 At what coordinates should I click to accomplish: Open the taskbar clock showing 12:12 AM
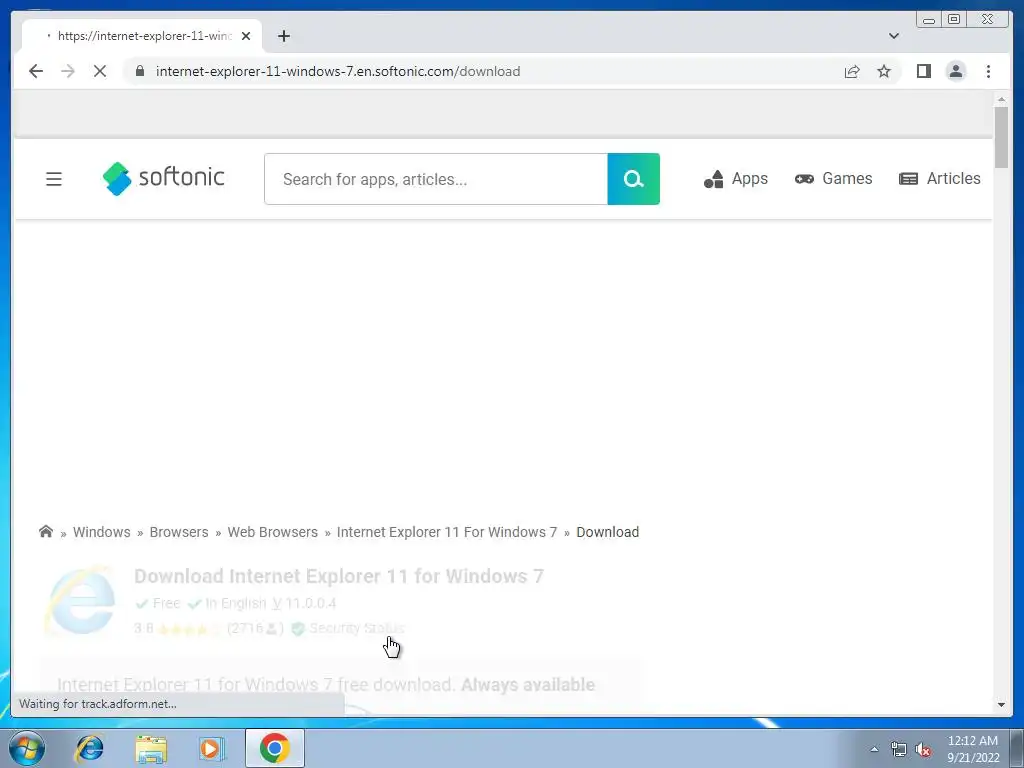click(973, 749)
